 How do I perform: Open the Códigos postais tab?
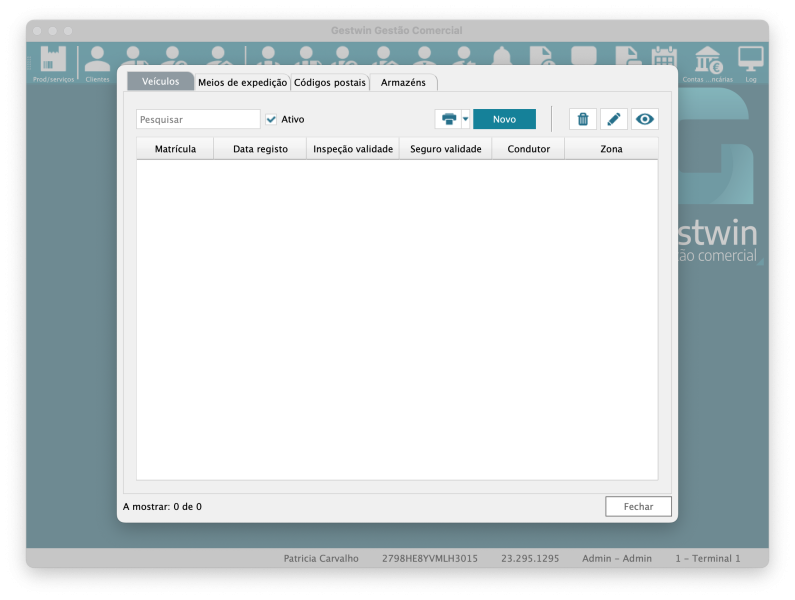pyautogui.click(x=330, y=82)
